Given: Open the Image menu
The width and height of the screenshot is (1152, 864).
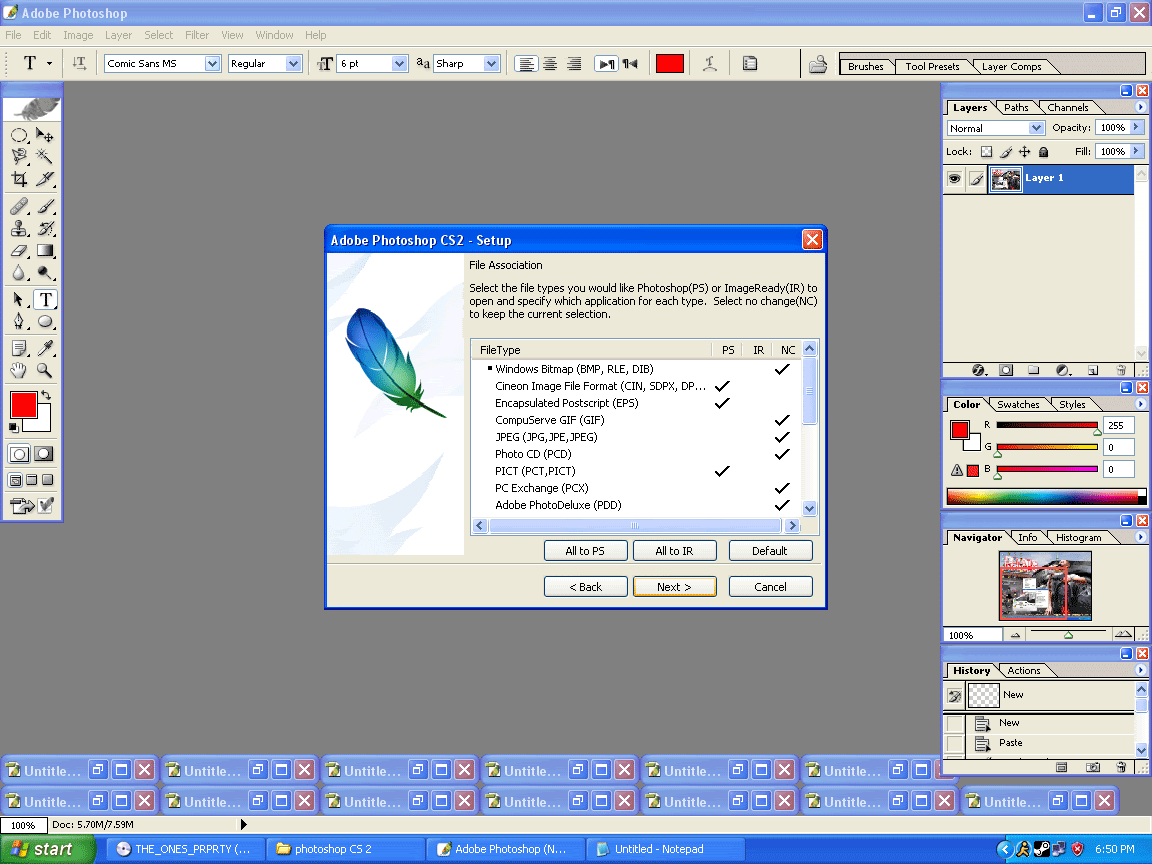Looking at the screenshot, I should (78, 35).
